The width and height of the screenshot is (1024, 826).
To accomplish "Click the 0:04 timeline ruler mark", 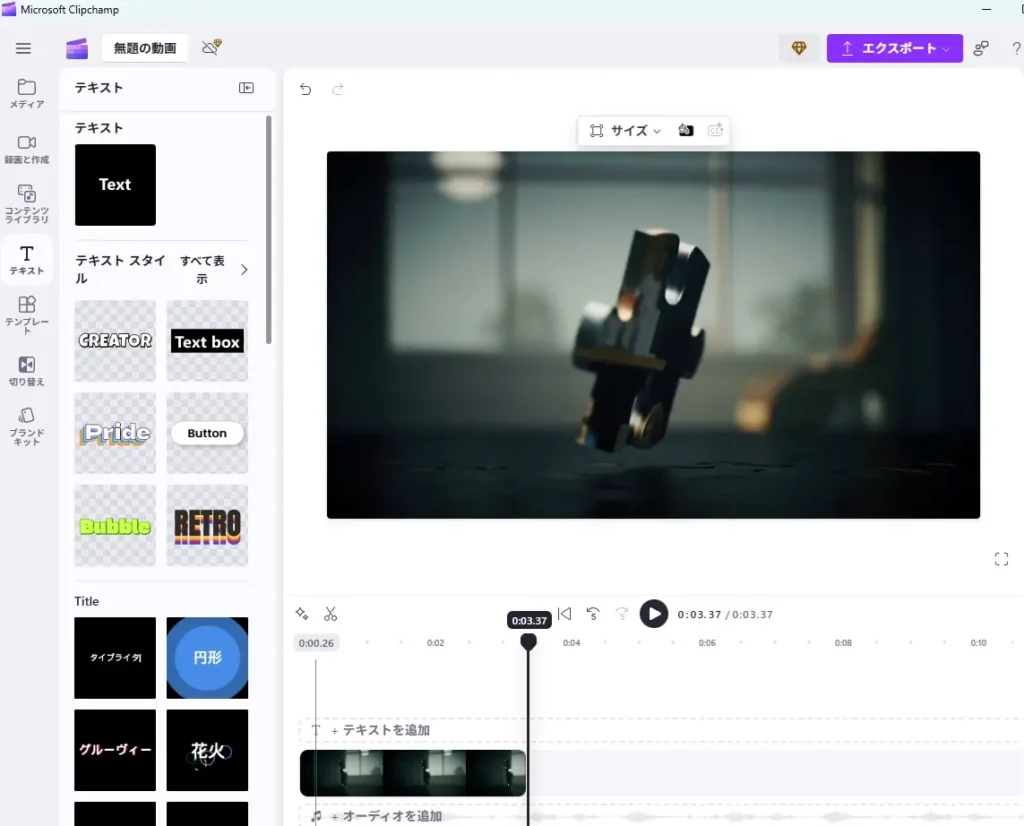I will tap(571, 643).
